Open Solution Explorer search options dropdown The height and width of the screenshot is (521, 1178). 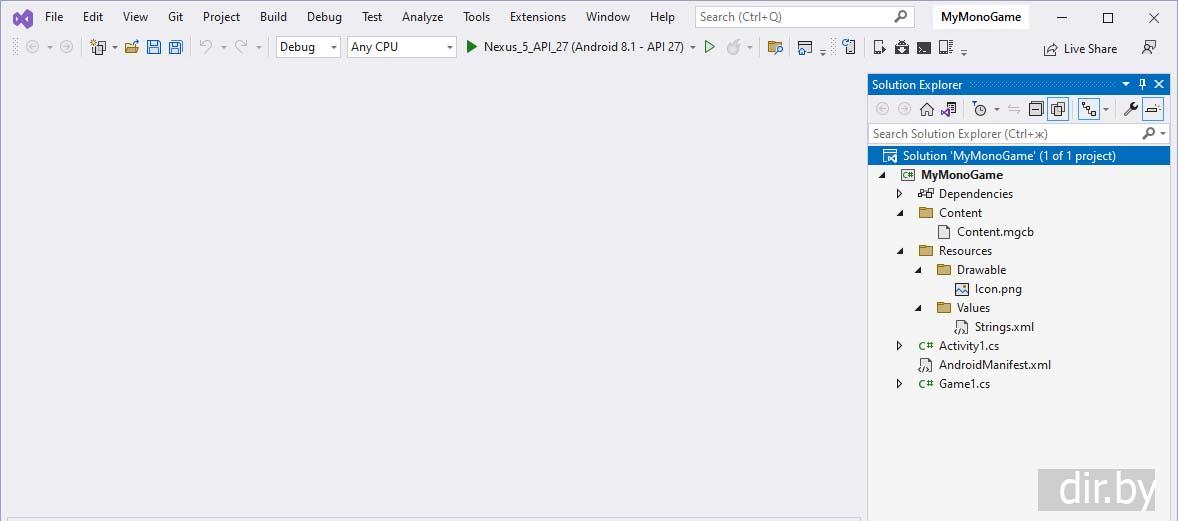click(1164, 133)
